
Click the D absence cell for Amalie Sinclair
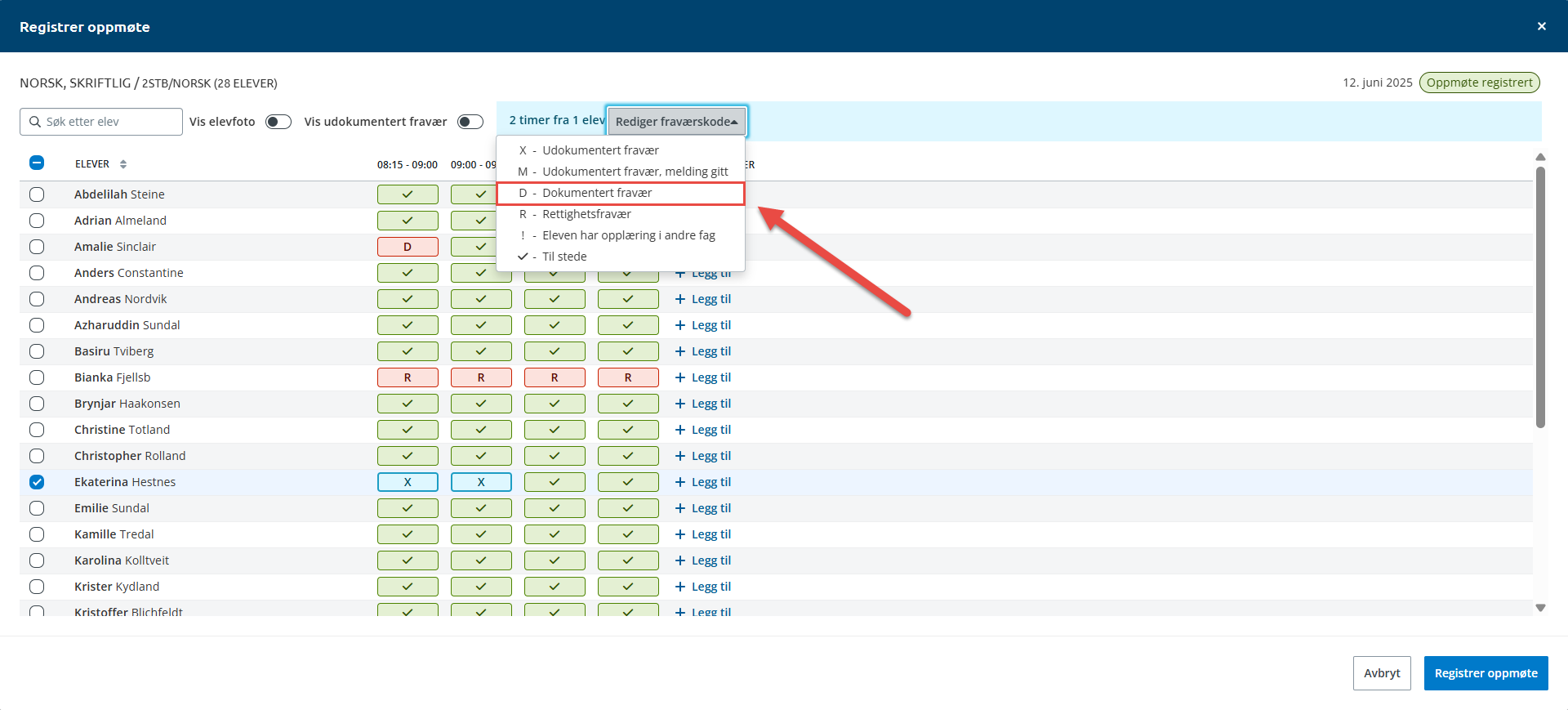click(x=408, y=247)
